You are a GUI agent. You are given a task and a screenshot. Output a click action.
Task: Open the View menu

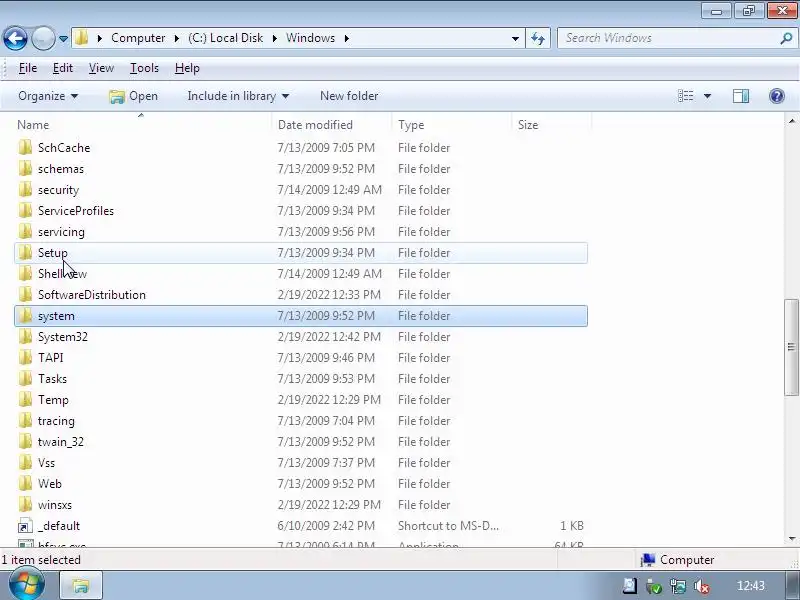101,68
